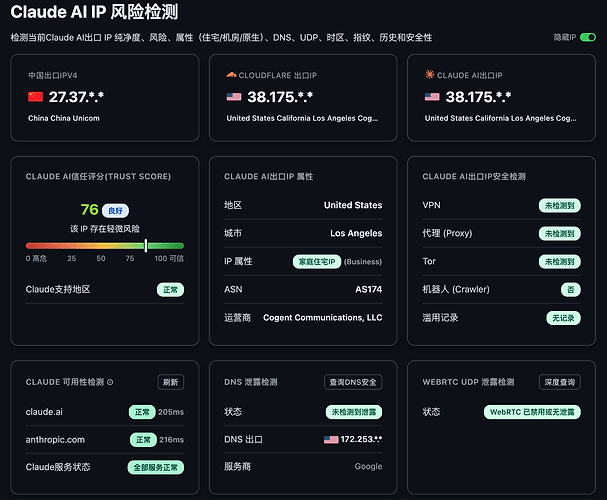Click the 正常 badge for Claude支持地区
Screen dimensions: 607x500
click(170, 290)
